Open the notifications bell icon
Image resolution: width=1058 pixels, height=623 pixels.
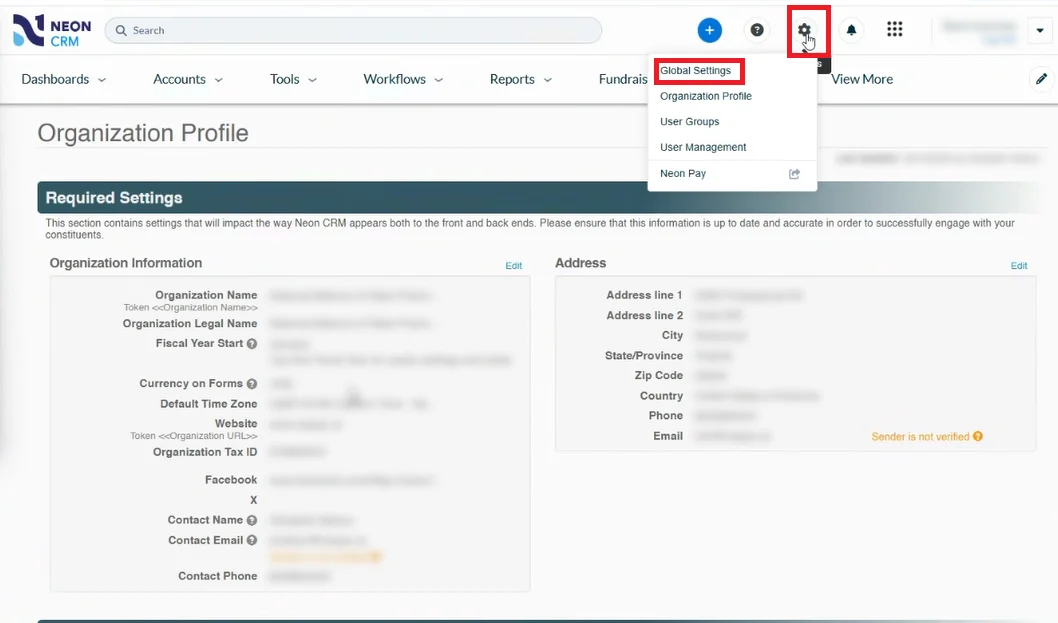click(851, 30)
